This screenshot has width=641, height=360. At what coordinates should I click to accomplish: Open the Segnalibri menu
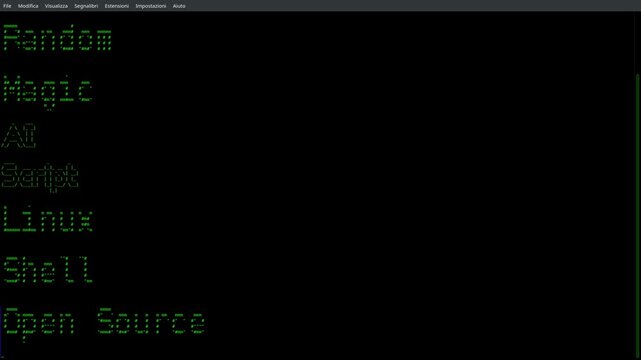(x=86, y=6)
